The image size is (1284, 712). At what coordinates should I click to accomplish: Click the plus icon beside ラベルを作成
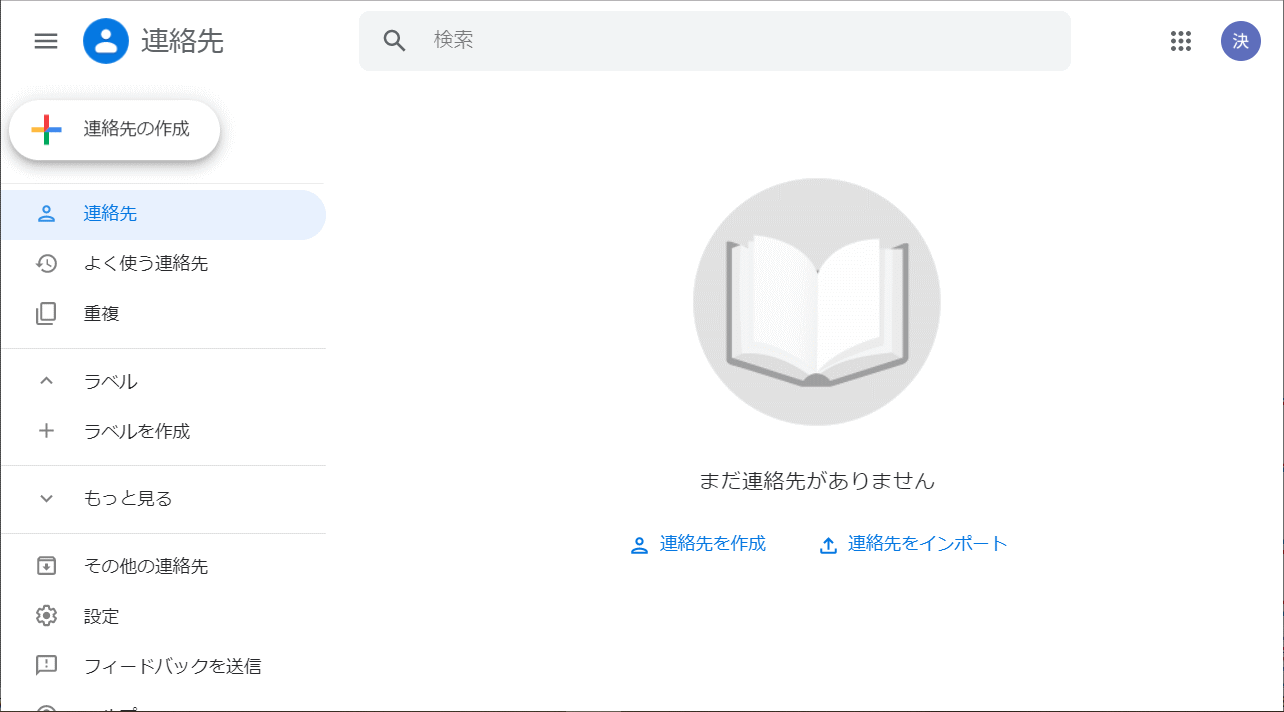46,430
